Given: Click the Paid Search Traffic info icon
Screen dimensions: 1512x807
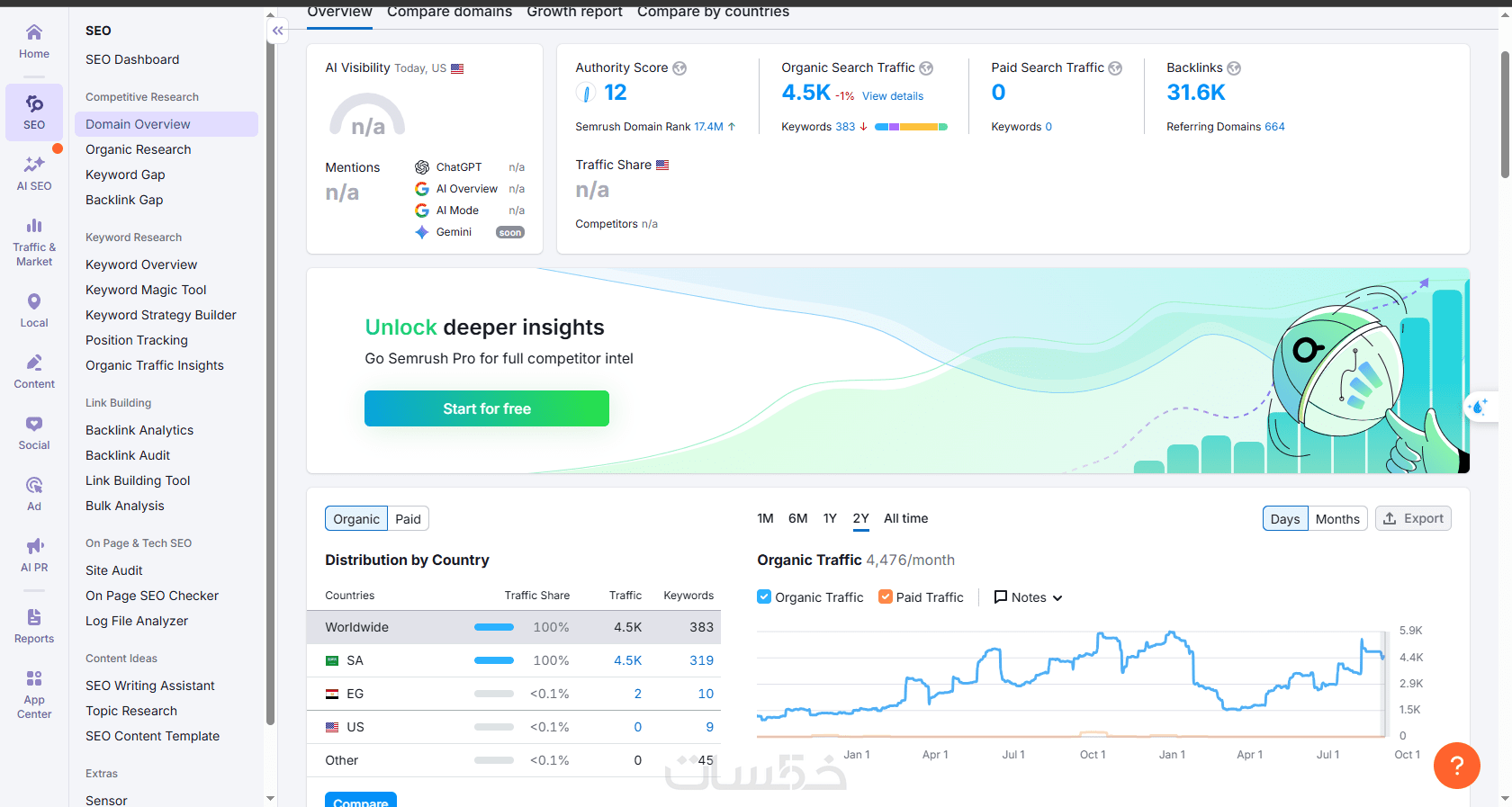Looking at the screenshot, I should pyautogui.click(x=1115, y=68).
